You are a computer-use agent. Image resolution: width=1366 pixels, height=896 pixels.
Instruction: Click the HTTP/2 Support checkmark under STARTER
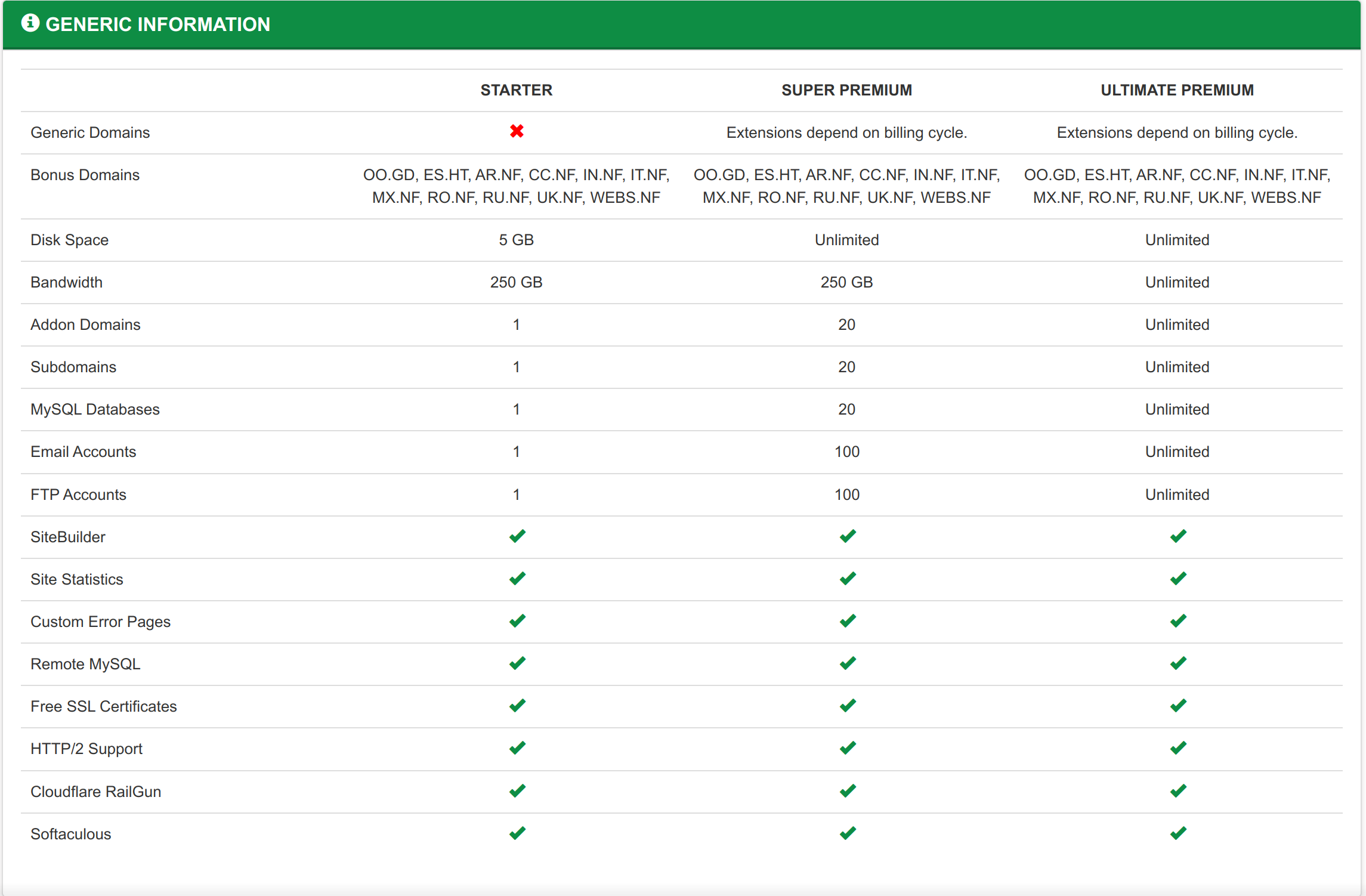click(x=517, y=747)
